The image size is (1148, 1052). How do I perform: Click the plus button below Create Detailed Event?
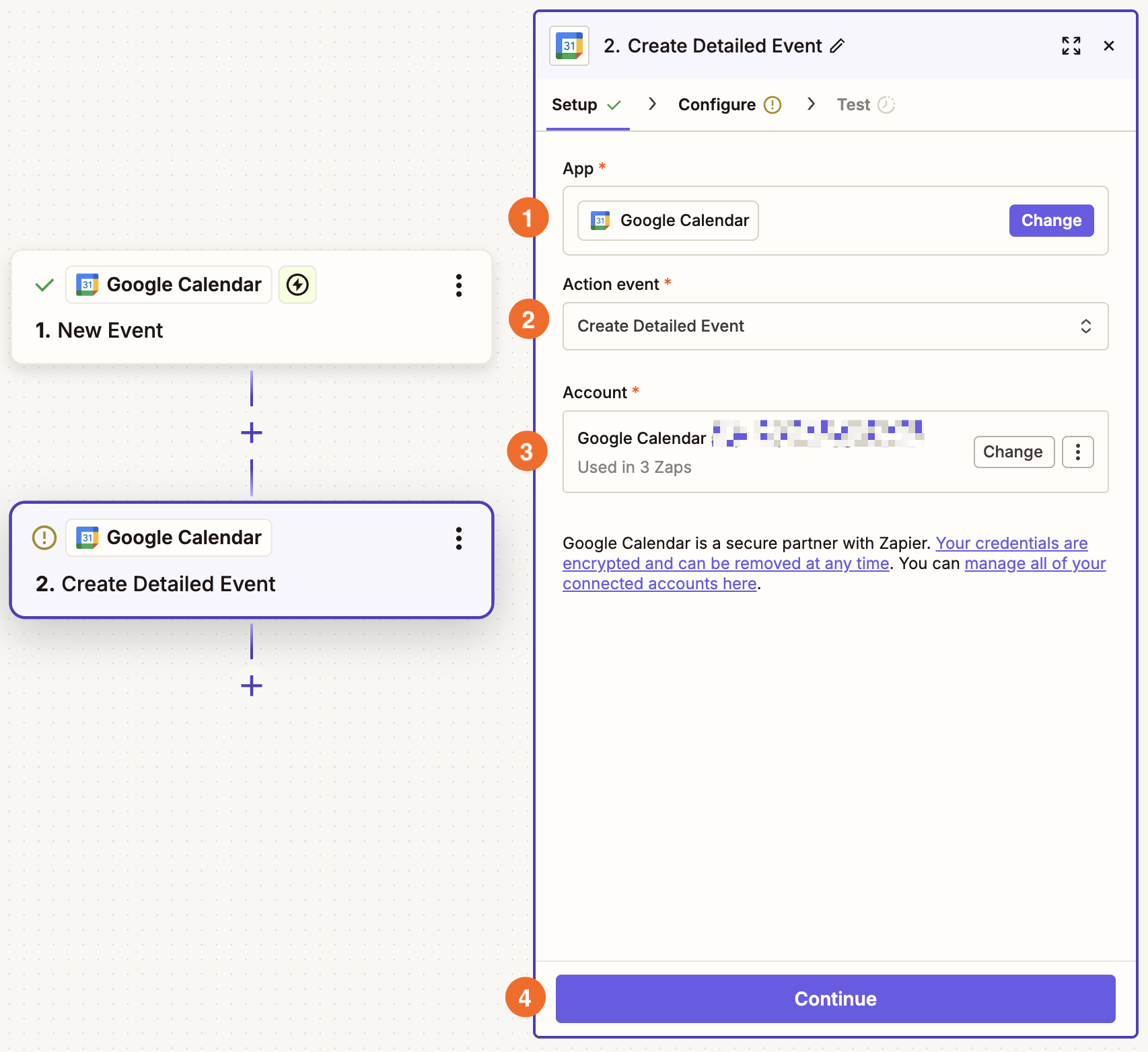251,686
